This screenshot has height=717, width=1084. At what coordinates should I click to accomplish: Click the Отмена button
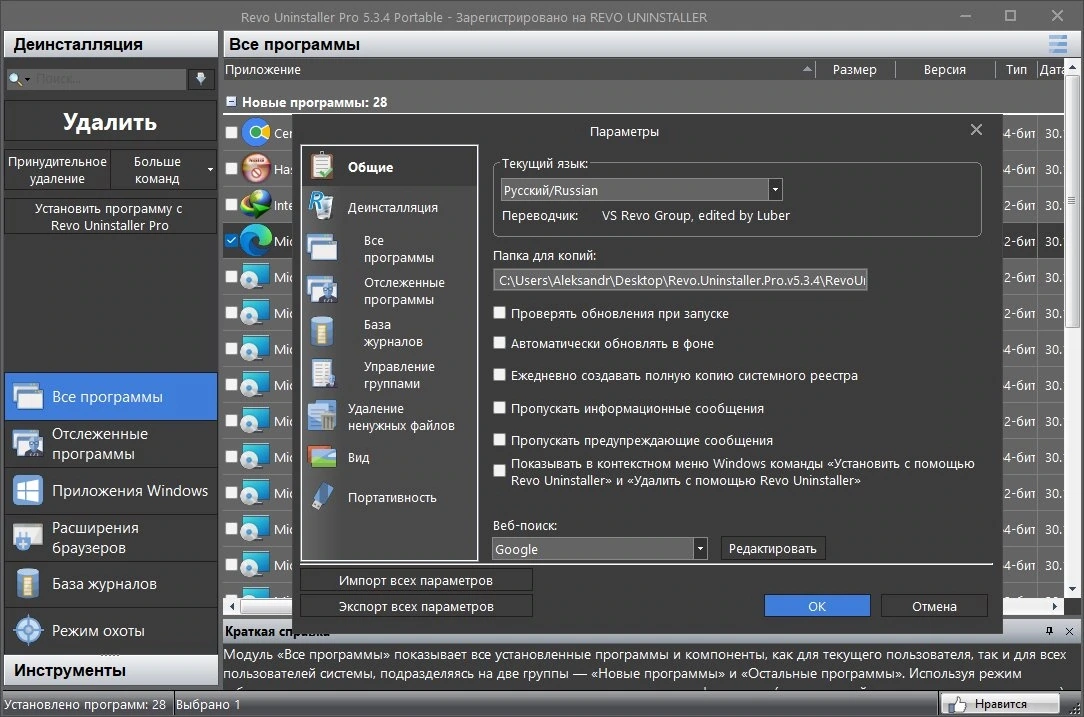[934, 606]
